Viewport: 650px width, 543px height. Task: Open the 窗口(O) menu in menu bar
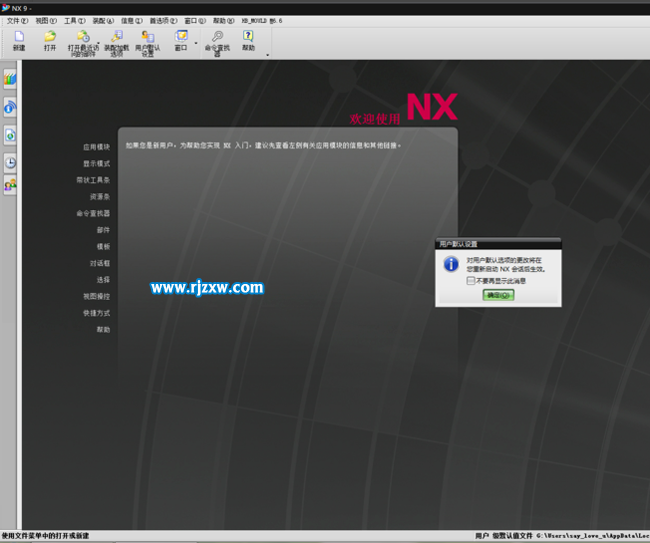coord(195,21)
